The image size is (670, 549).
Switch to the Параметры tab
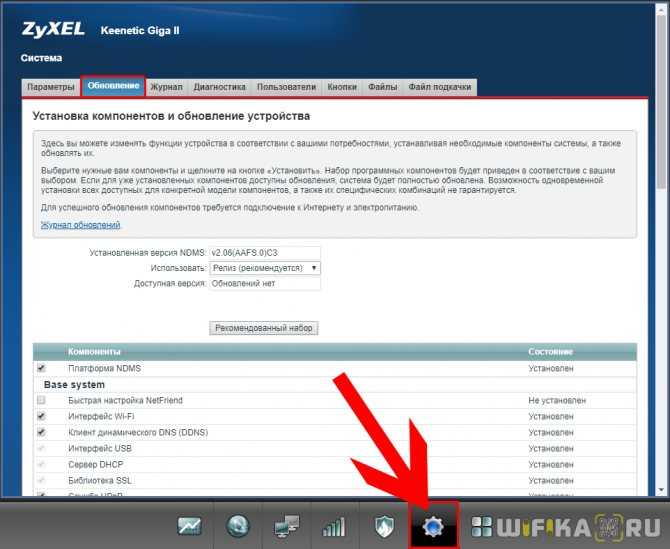pos(50,87)
